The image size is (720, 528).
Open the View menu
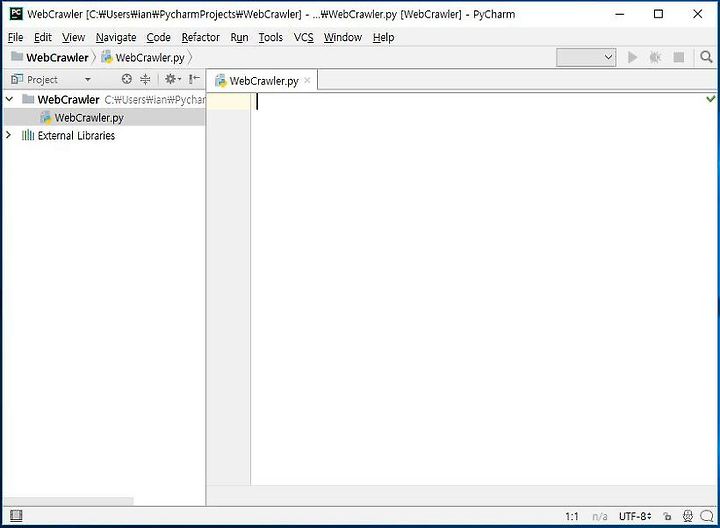click(x=73, y=37)
